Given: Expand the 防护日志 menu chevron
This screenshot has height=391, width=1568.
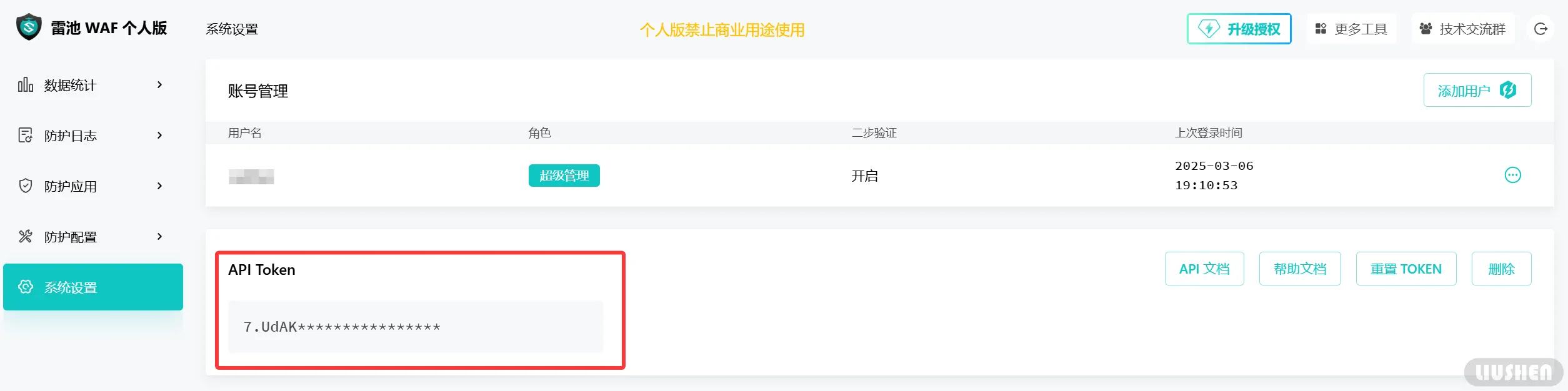Looking at the screenshot, I should [x=160, y=136].
